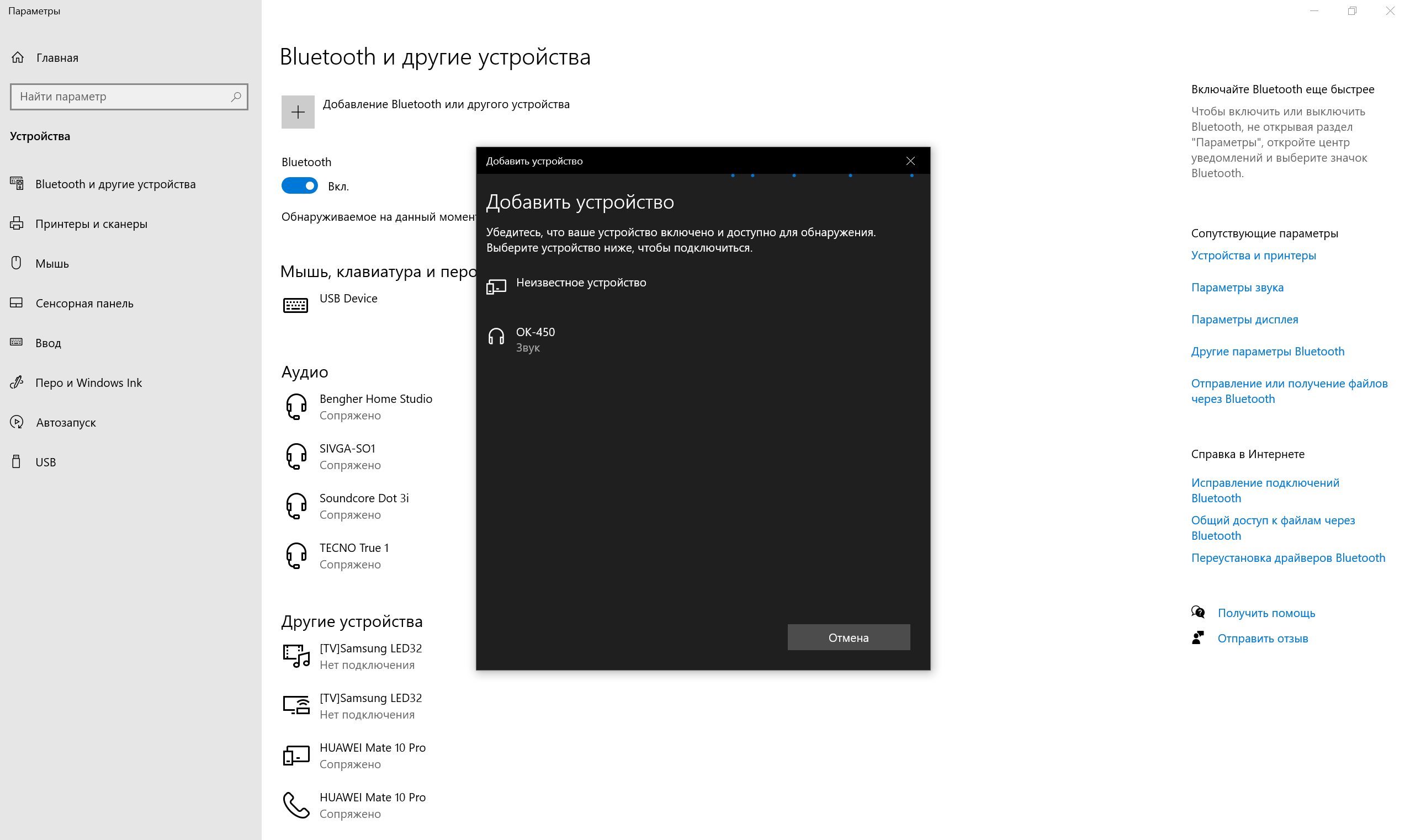Click the plus icon to add Bluetooth device
Image resolution: width=1410 pixels, height=840 pixels.
pos(298,112)
